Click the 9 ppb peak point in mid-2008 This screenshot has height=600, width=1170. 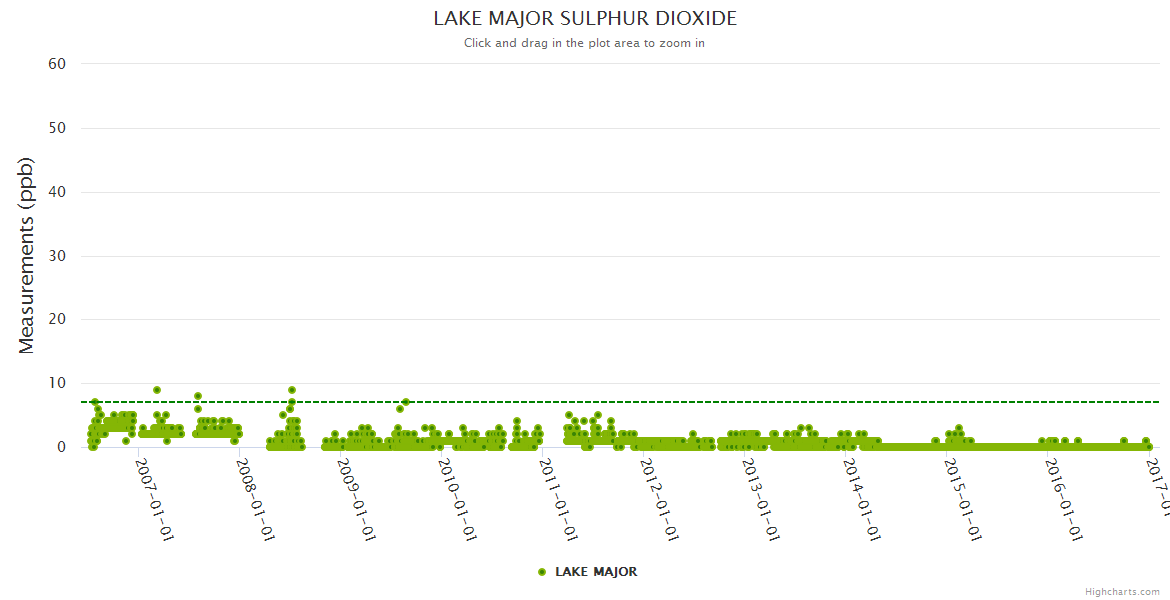click(x=291, y=390)
